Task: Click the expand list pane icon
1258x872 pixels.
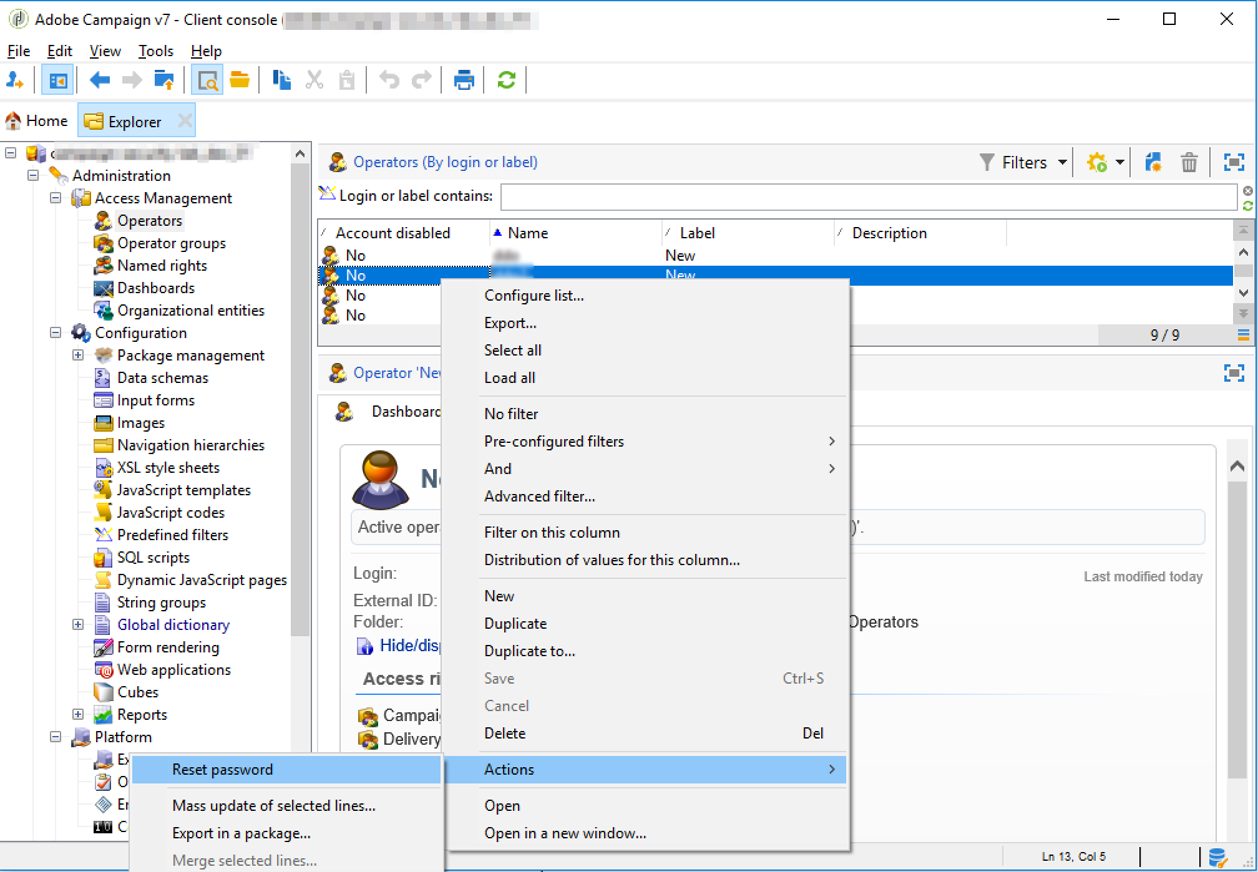Action: [1234, 162]
